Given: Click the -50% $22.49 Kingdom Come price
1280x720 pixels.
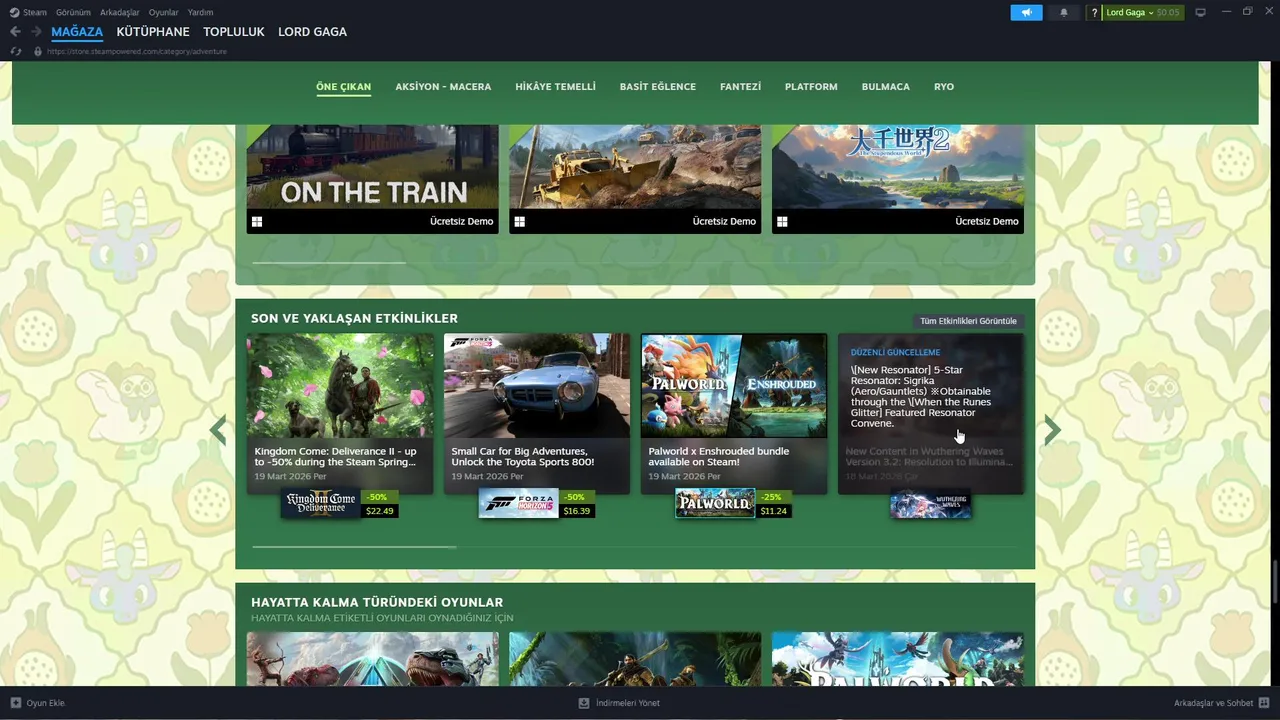Looking at the screenshot, I should click(x=380, y=504).
